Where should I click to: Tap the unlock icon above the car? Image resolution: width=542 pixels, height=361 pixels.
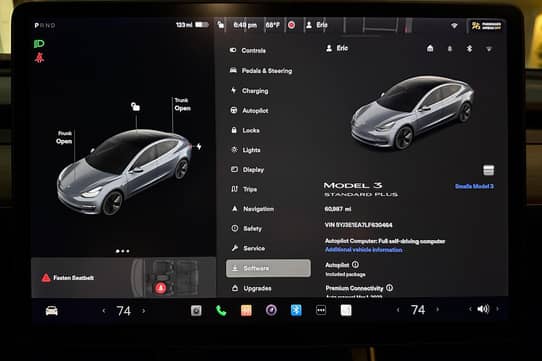(135, 107)
